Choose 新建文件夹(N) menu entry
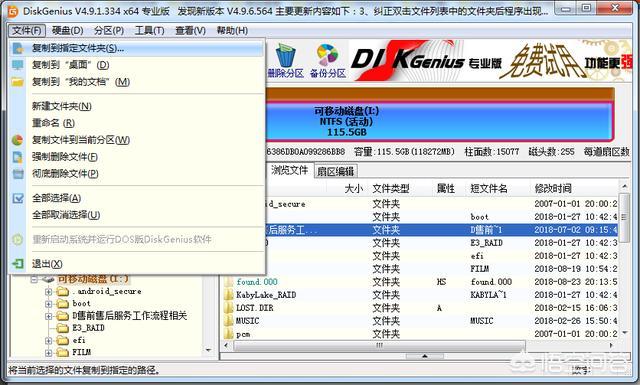Screen dimensions: 640x385 (x=136, y=107)
